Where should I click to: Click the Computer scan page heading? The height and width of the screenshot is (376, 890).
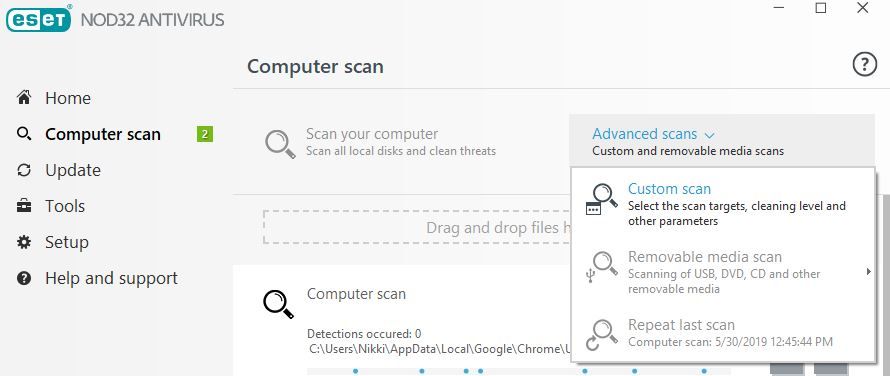click(x=315, y=66)
